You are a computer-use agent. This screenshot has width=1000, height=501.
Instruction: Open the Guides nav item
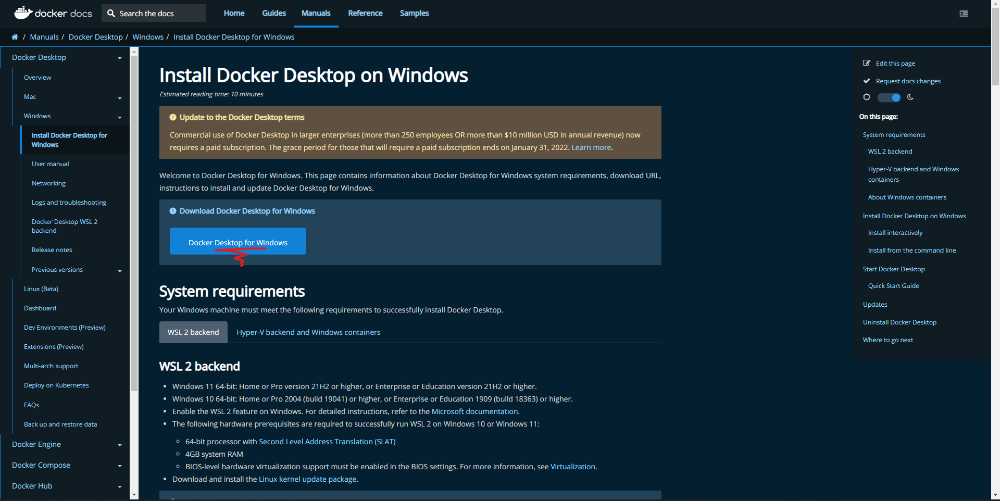[x=274, y=13]
